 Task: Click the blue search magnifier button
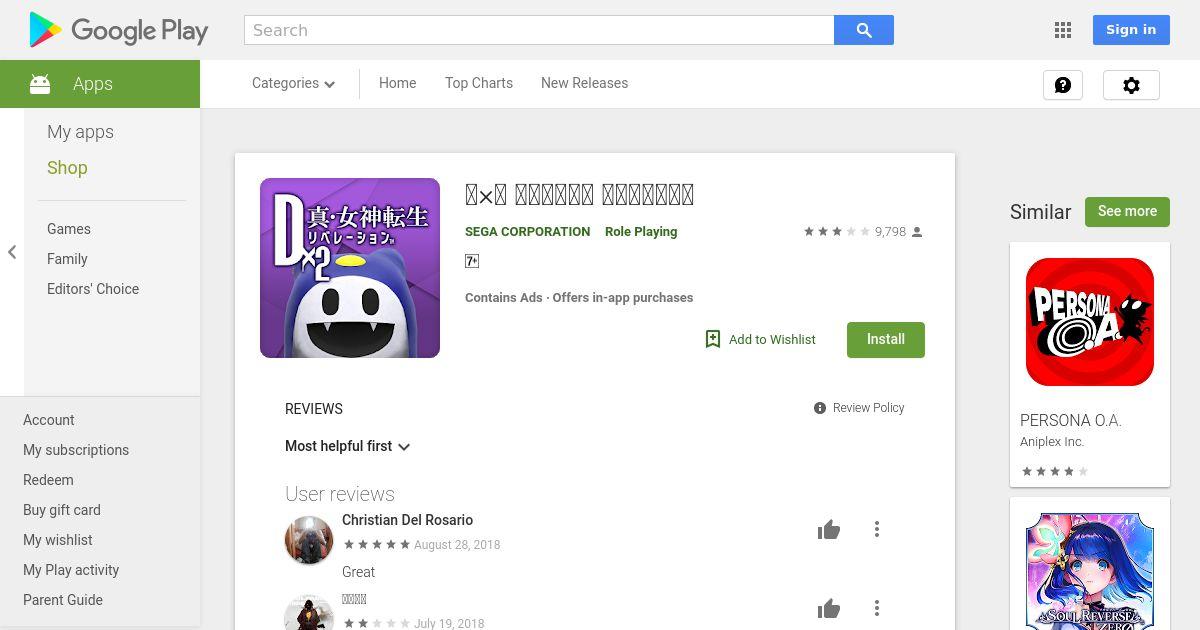coord(864,30)
